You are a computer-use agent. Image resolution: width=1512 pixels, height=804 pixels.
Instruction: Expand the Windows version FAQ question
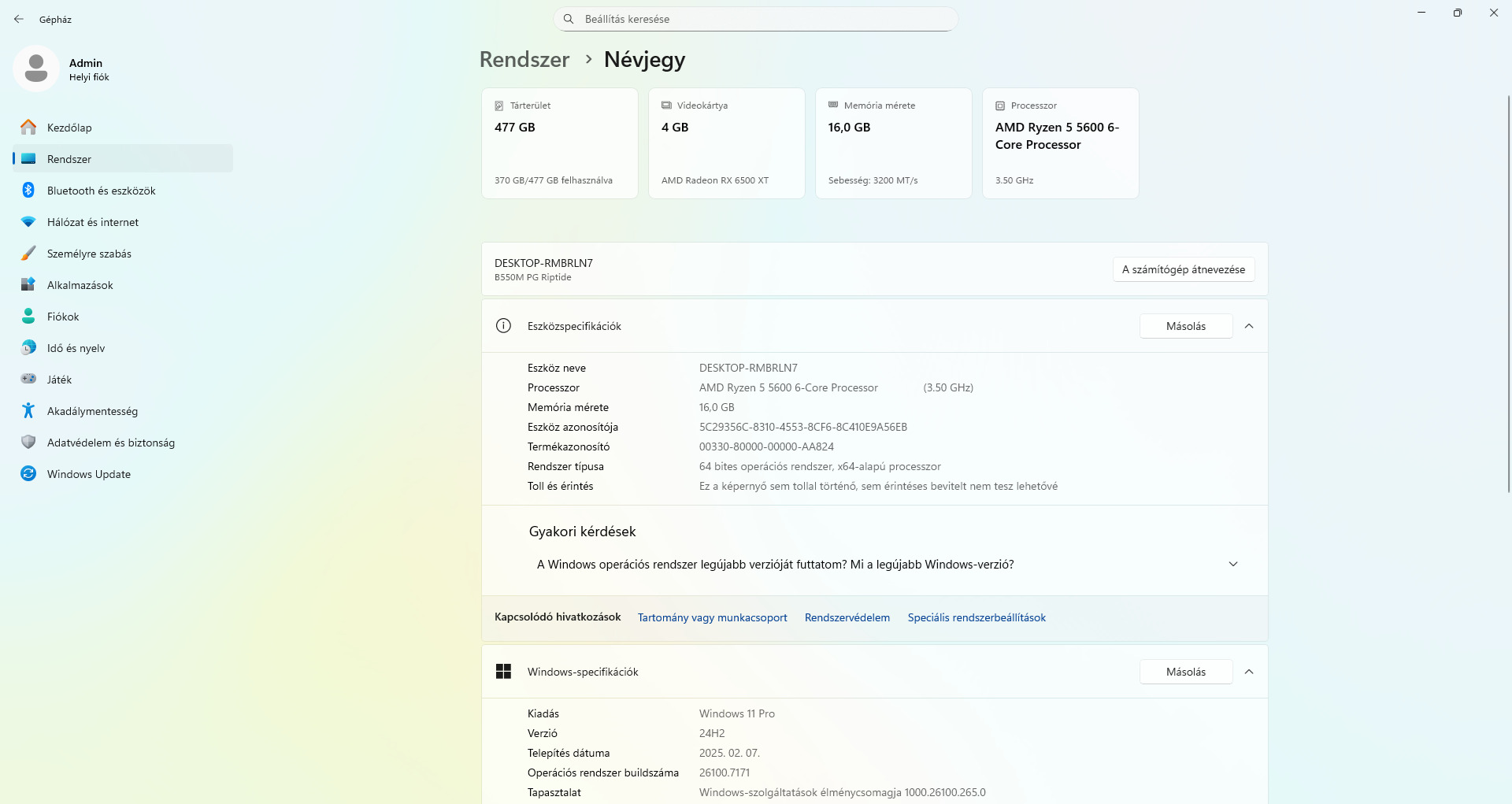(1233, 565)
